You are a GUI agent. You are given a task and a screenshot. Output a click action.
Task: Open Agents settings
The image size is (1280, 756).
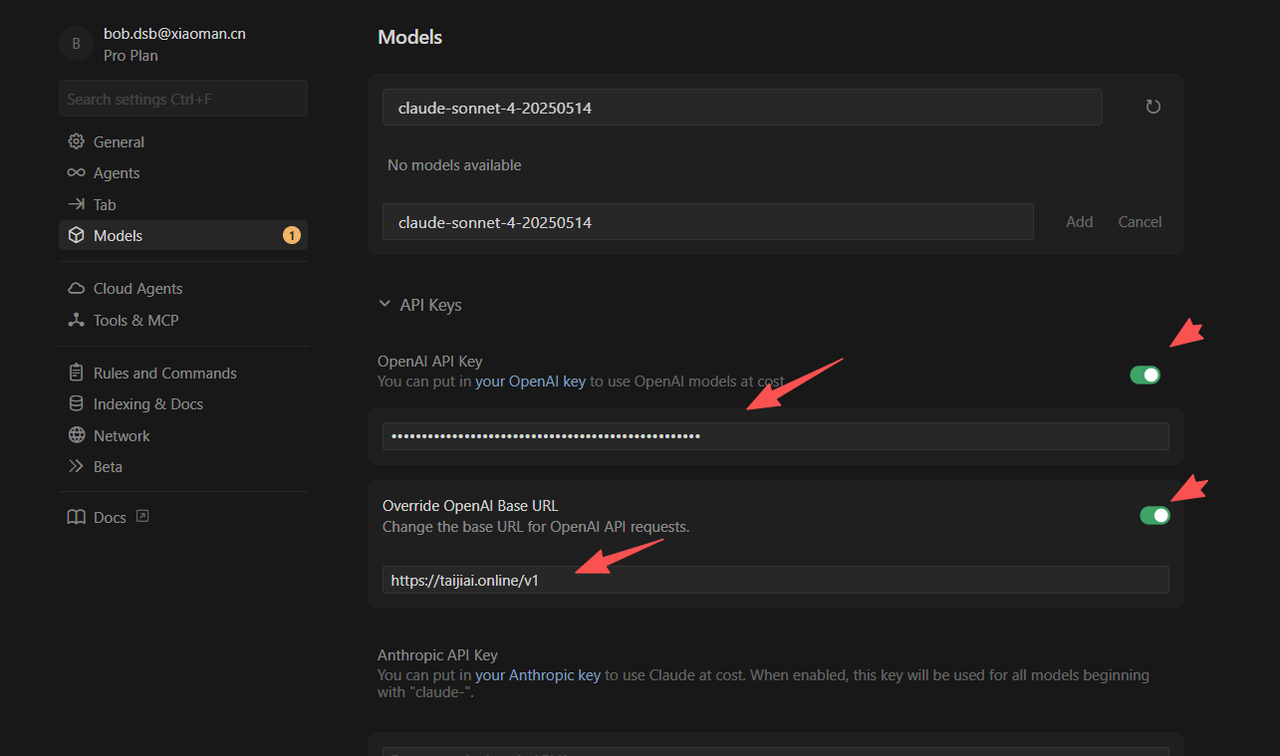pos(183,173)
